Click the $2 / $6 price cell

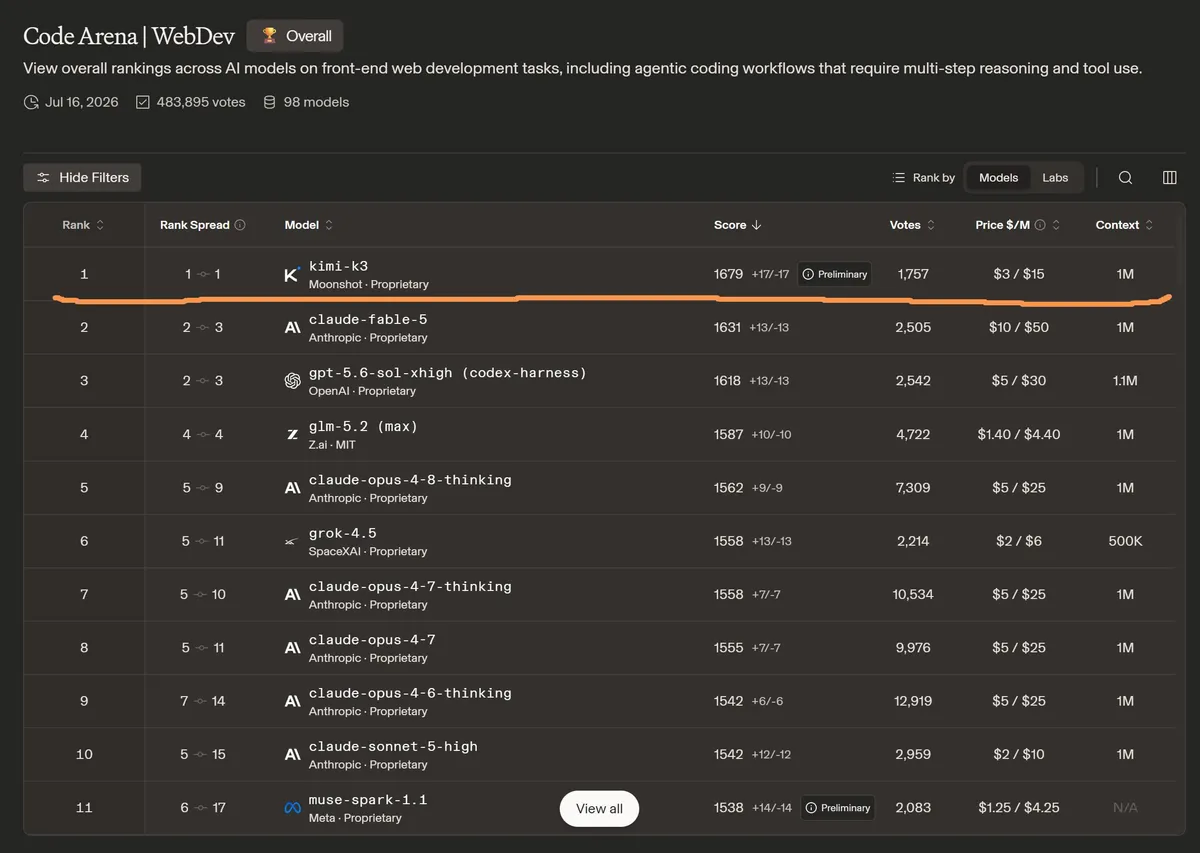point(1019,541)
